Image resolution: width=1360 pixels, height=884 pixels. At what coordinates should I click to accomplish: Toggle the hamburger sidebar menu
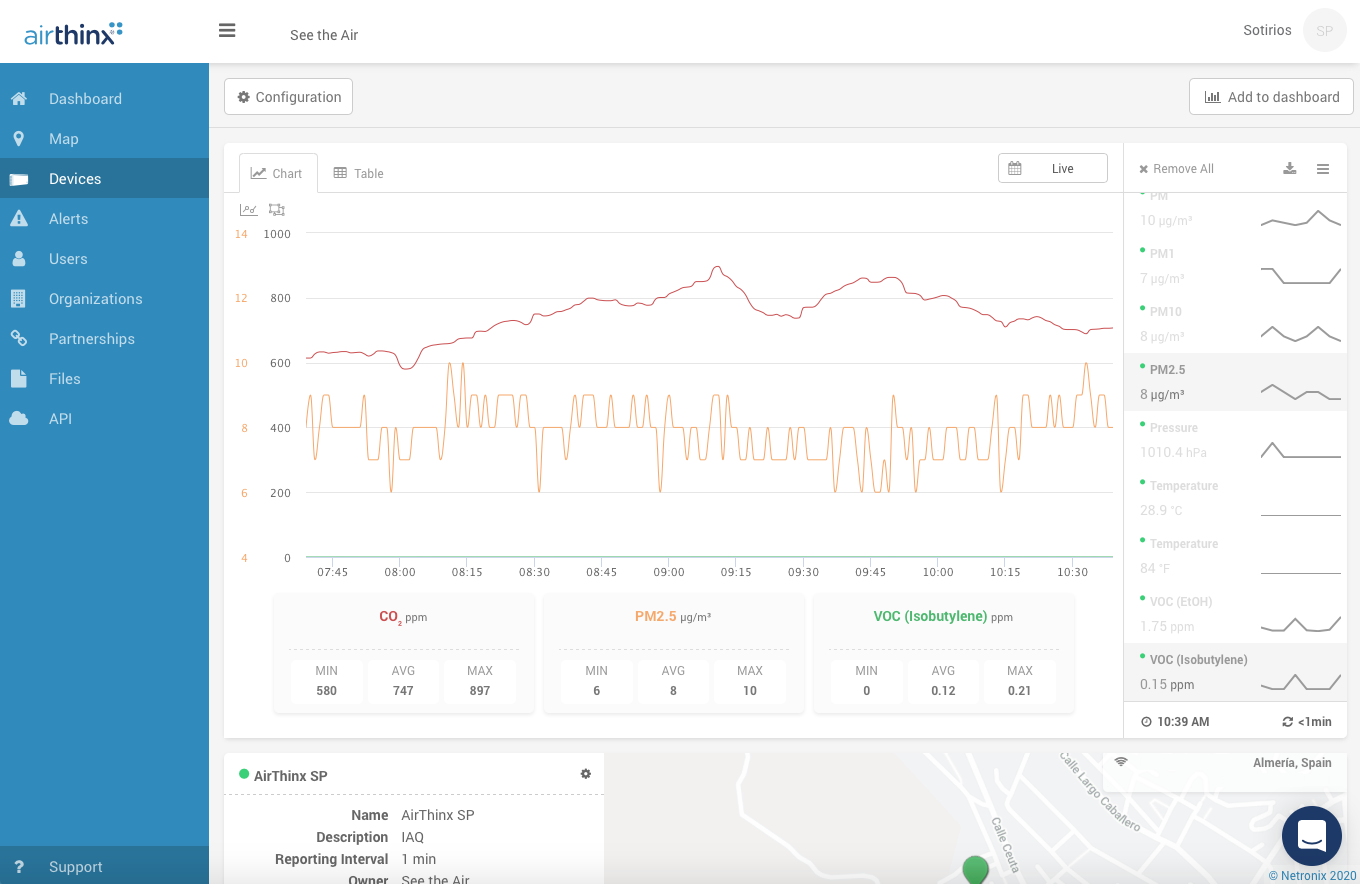pyautogui.click(x=227, y=31)
